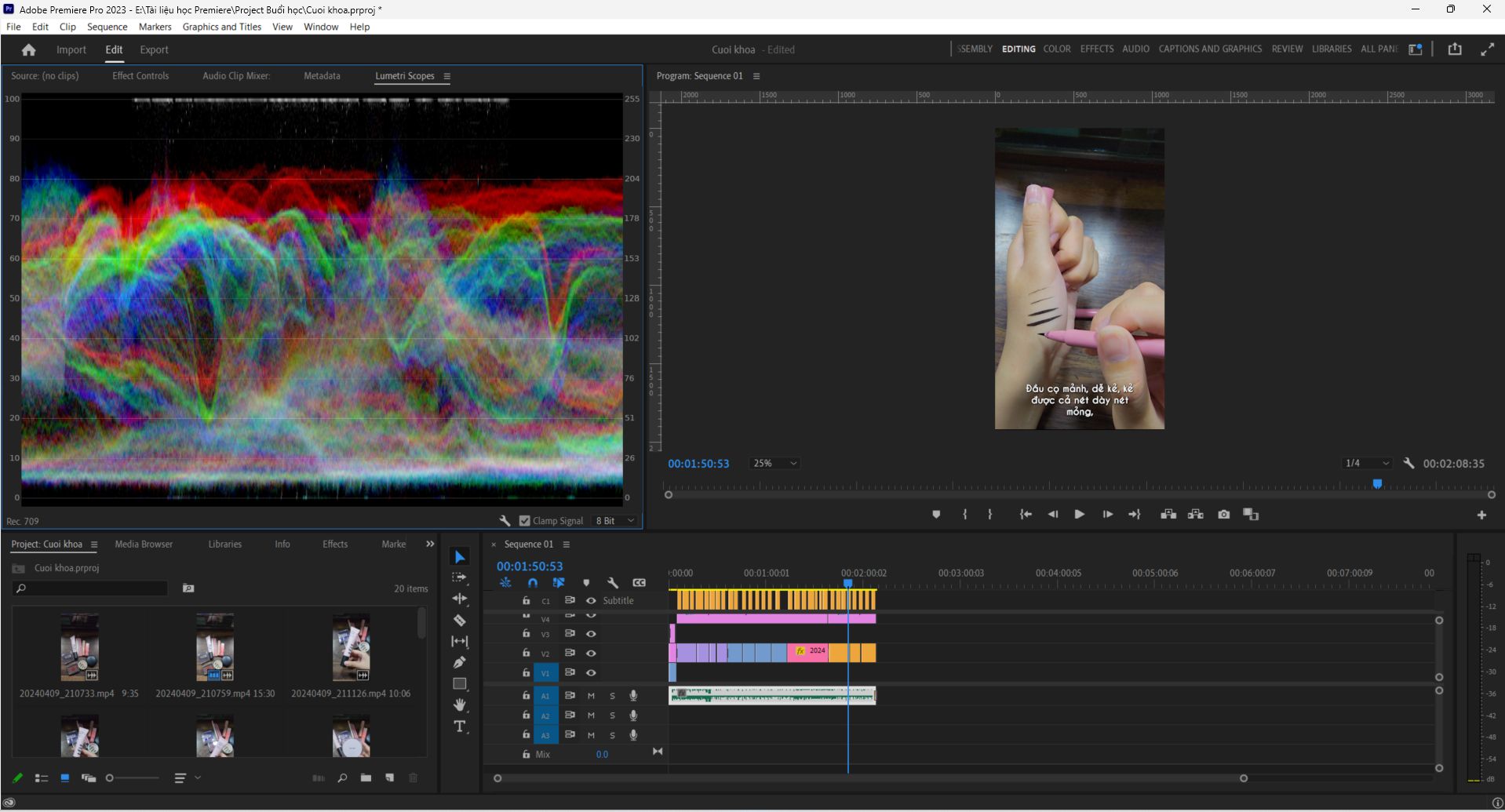Toggle visibility eye for V2 track
Image resolution: width=1505 pixels, height=812 pixels.
591,653
